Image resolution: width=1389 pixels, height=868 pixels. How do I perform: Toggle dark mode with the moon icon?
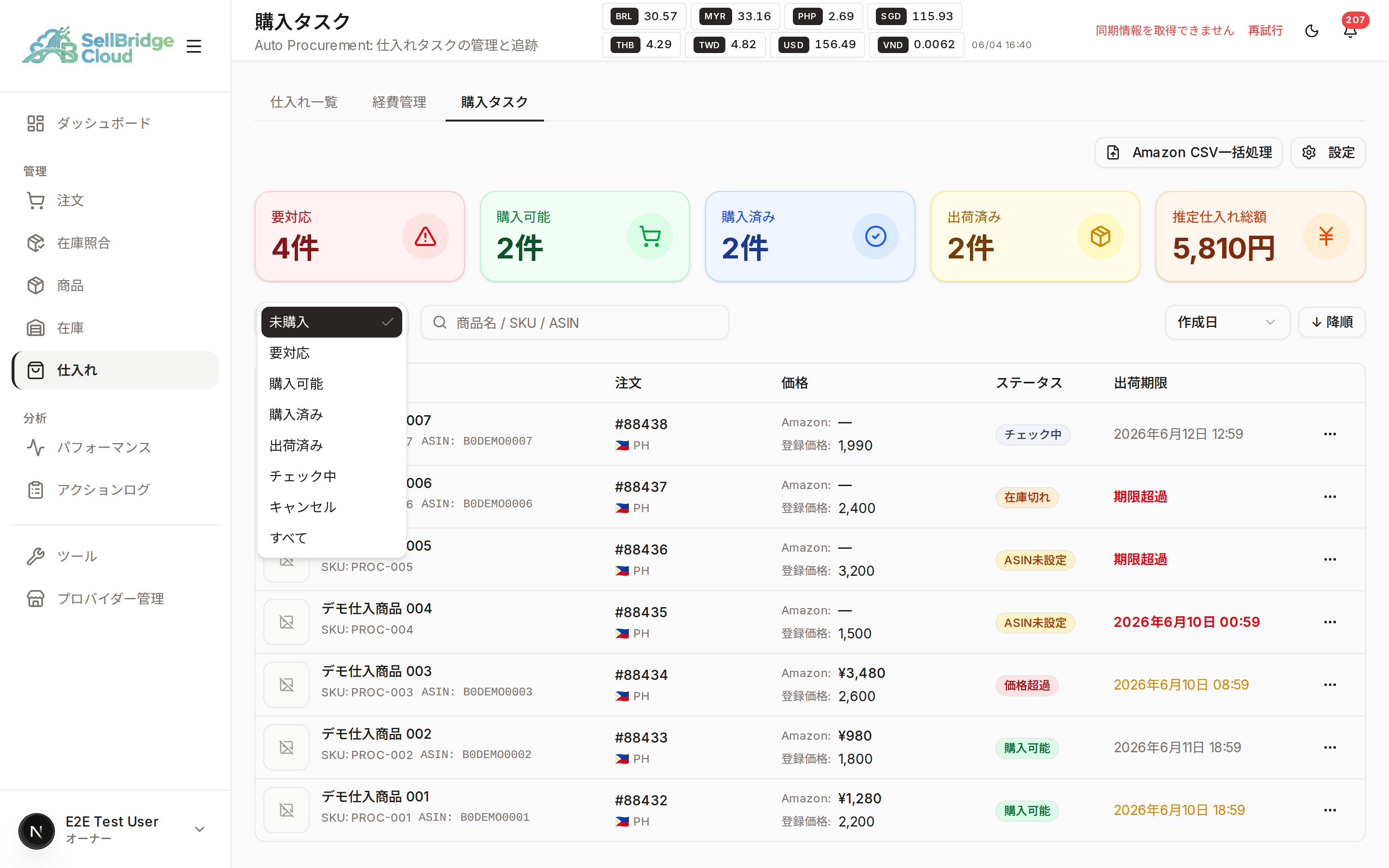pos(1311,31)
